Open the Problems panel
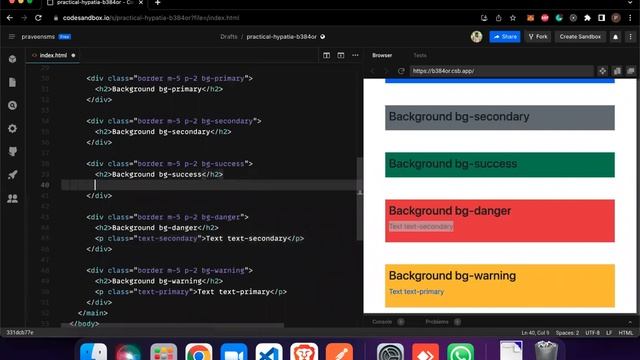 click(x=437, y=322)
